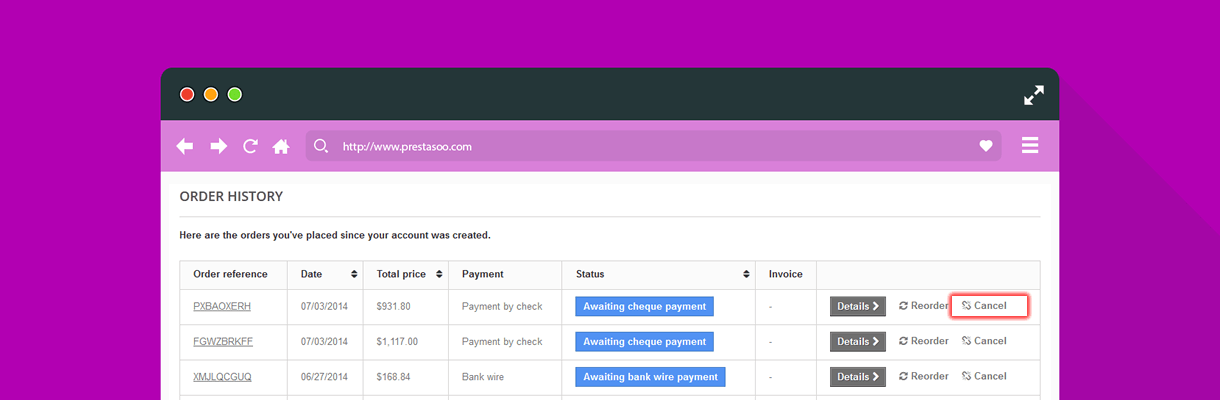This screenshot has height=400, width=1220.
Task: Select the 06/27/2014 date cell
Action: (326, 377)
